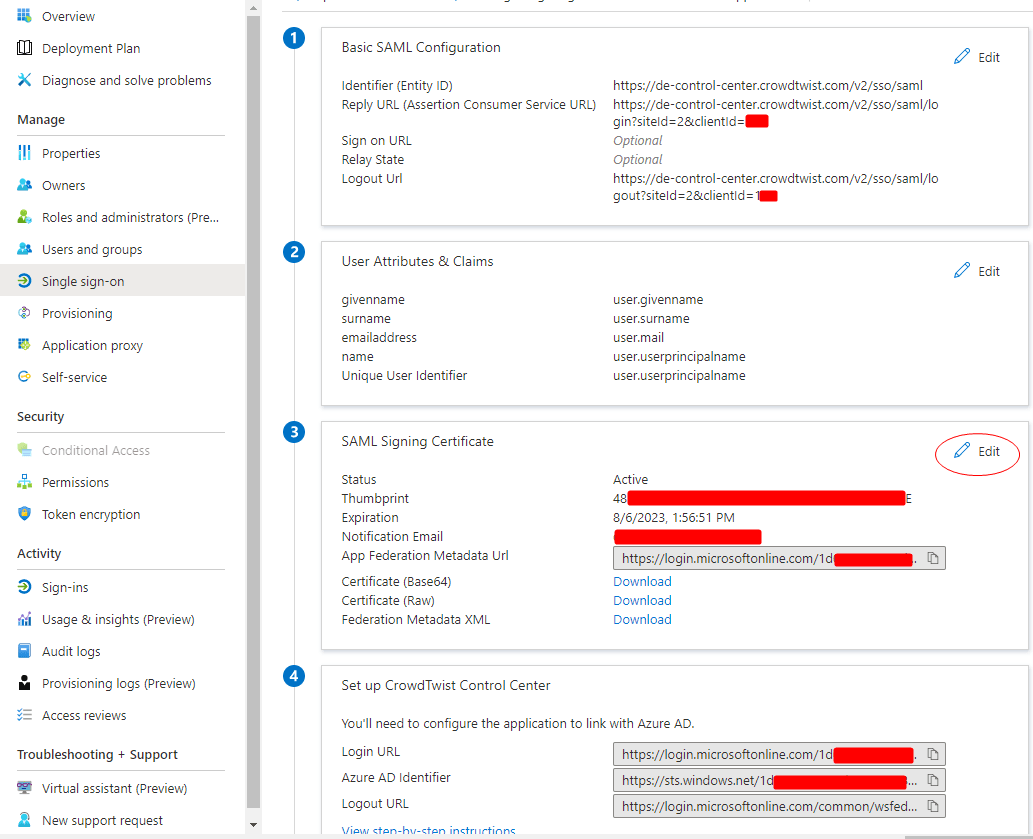Click the expiration date 8/6/2023 value
This screenshot has height=839, width=1033.
pyautogui.click(x=674, y=518)
